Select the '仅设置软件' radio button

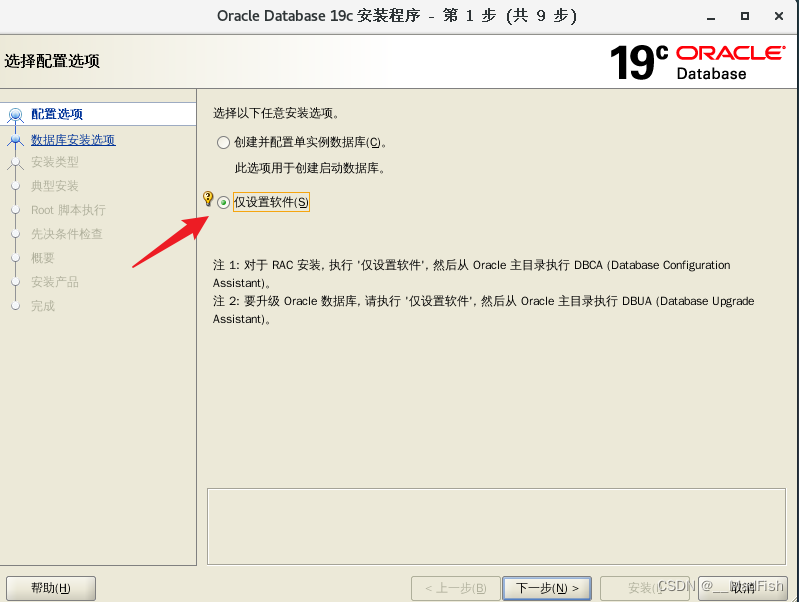tap(223, 202)
